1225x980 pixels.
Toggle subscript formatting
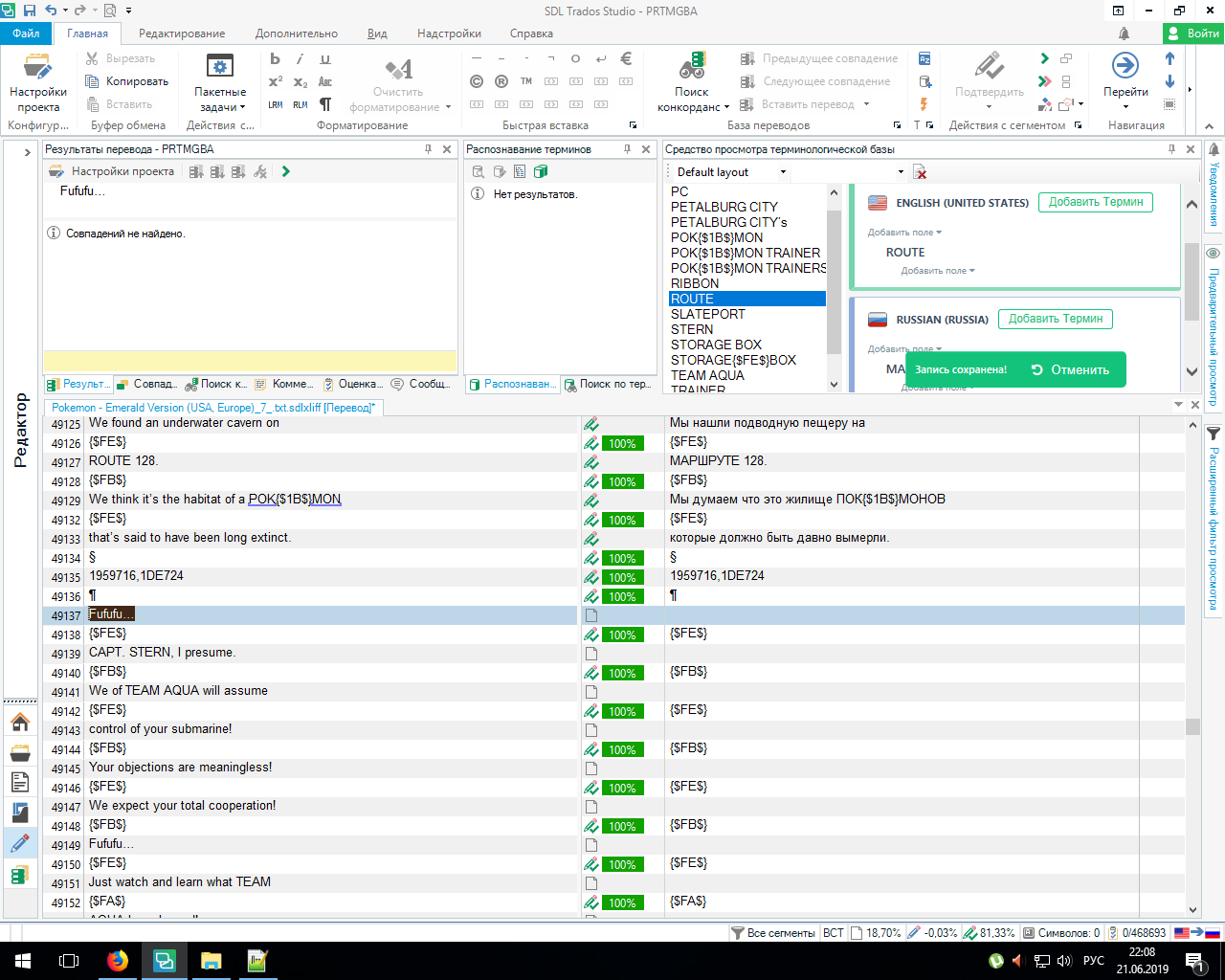(301, 81)
